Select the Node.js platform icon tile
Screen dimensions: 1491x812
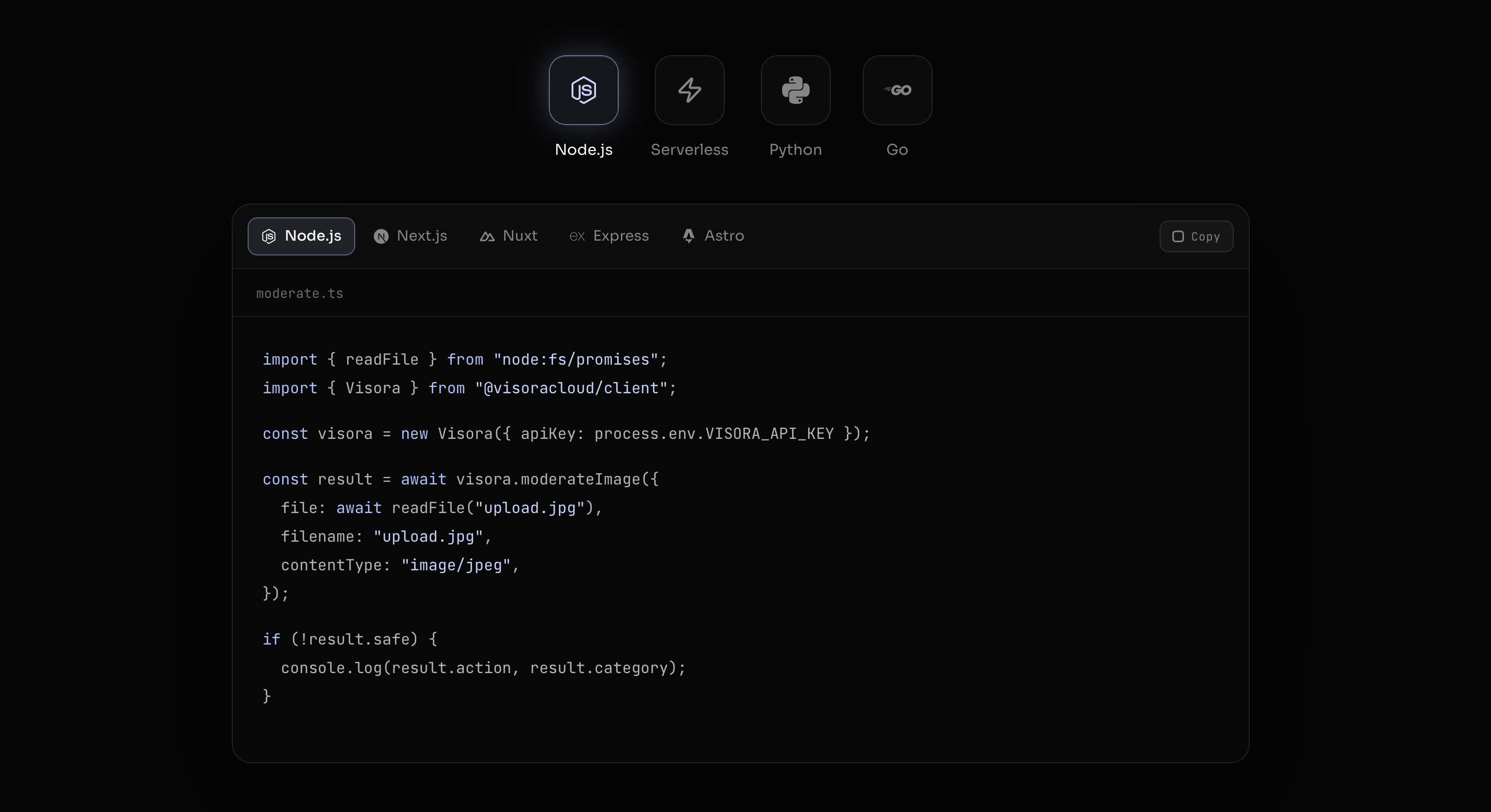[x=583, y=90]
